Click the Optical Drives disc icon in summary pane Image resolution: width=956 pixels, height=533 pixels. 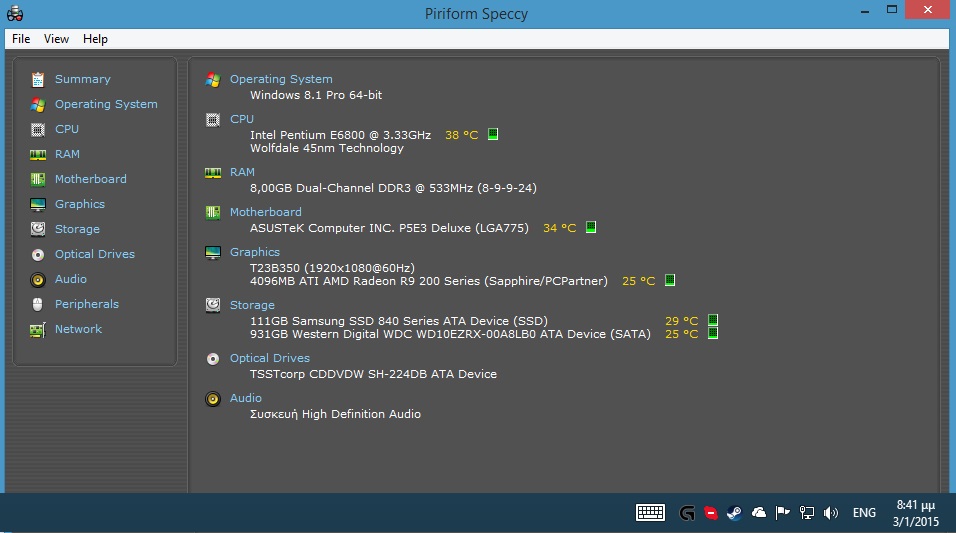(213, 359)
